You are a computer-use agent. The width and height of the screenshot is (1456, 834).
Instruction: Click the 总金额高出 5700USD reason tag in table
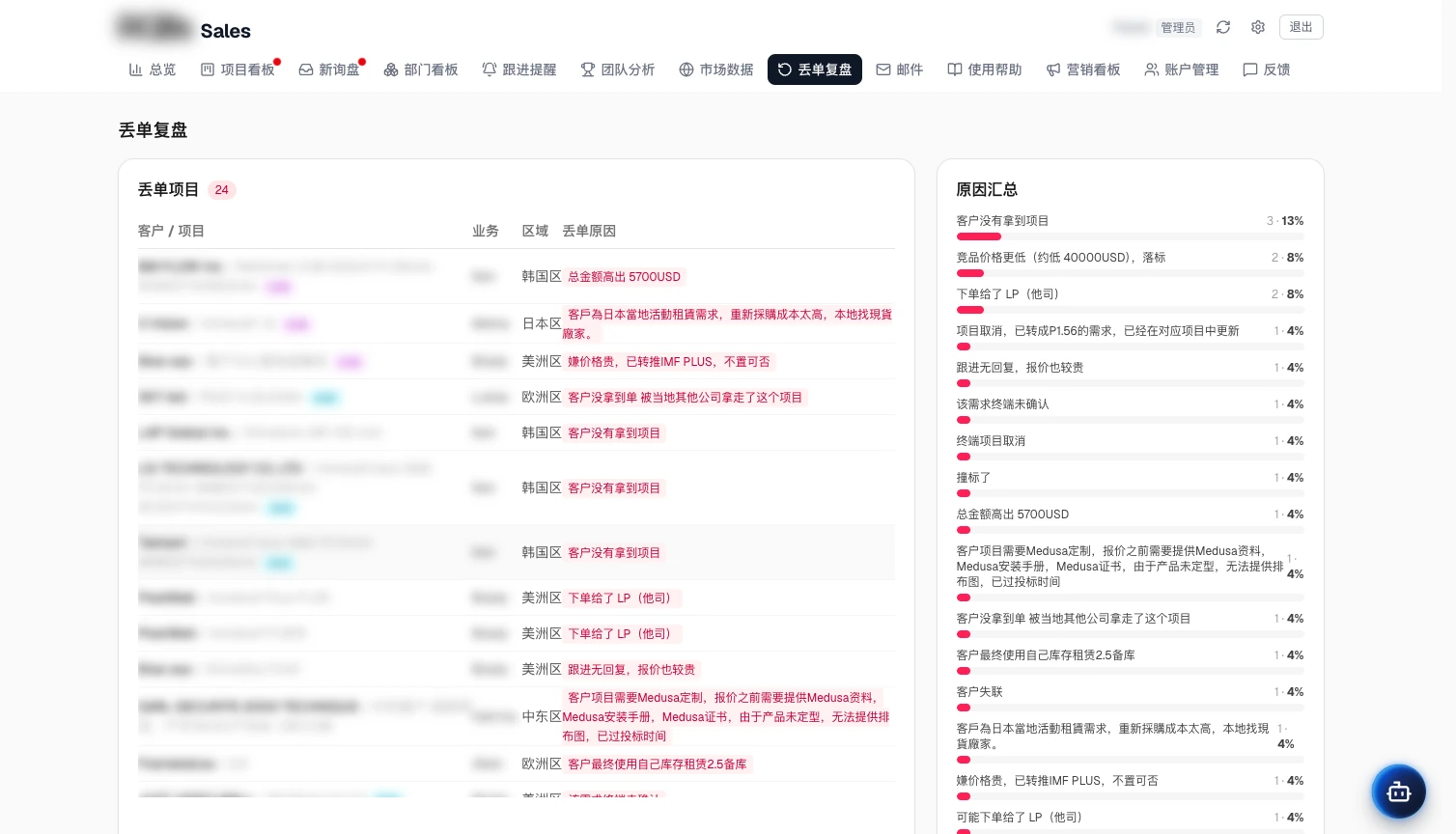tap(625, 277)
